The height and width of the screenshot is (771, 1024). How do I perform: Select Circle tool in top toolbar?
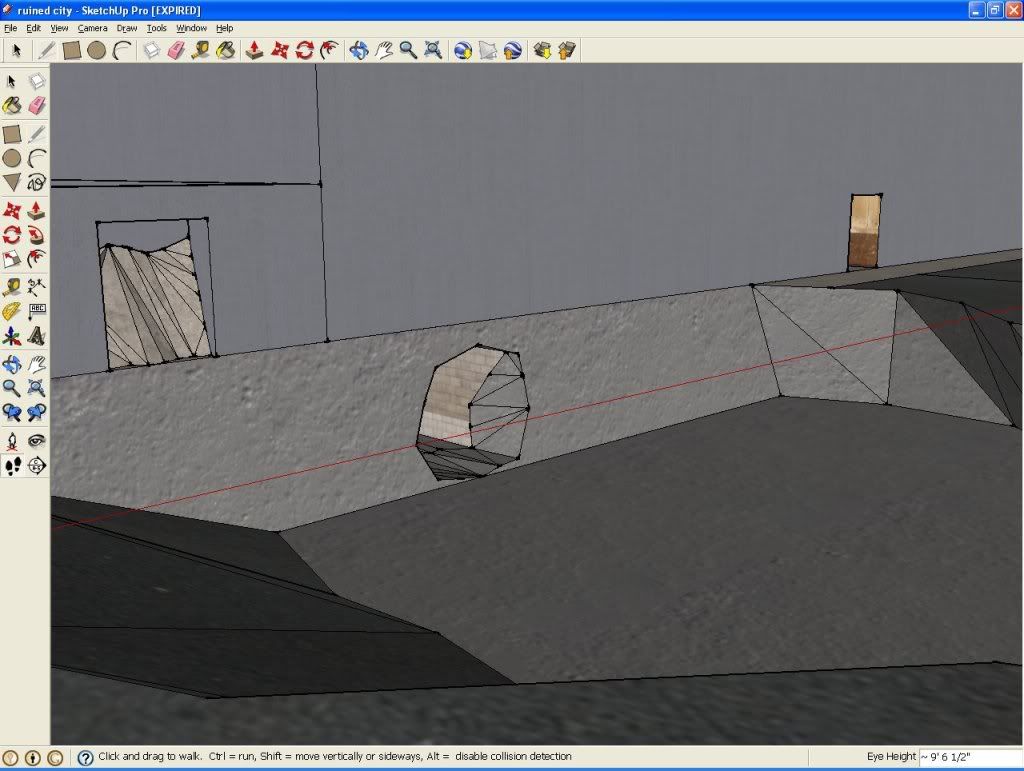97,50
